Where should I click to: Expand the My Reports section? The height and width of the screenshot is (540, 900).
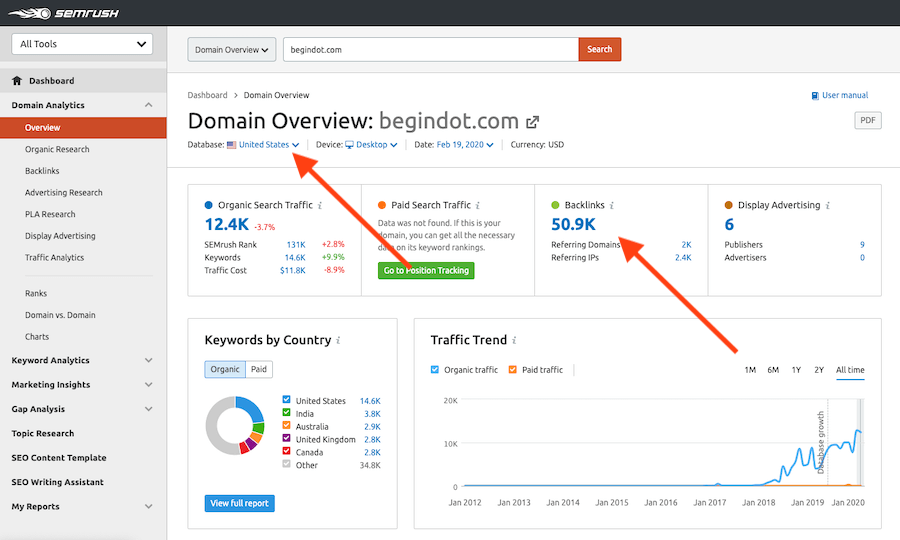(149, 507)
